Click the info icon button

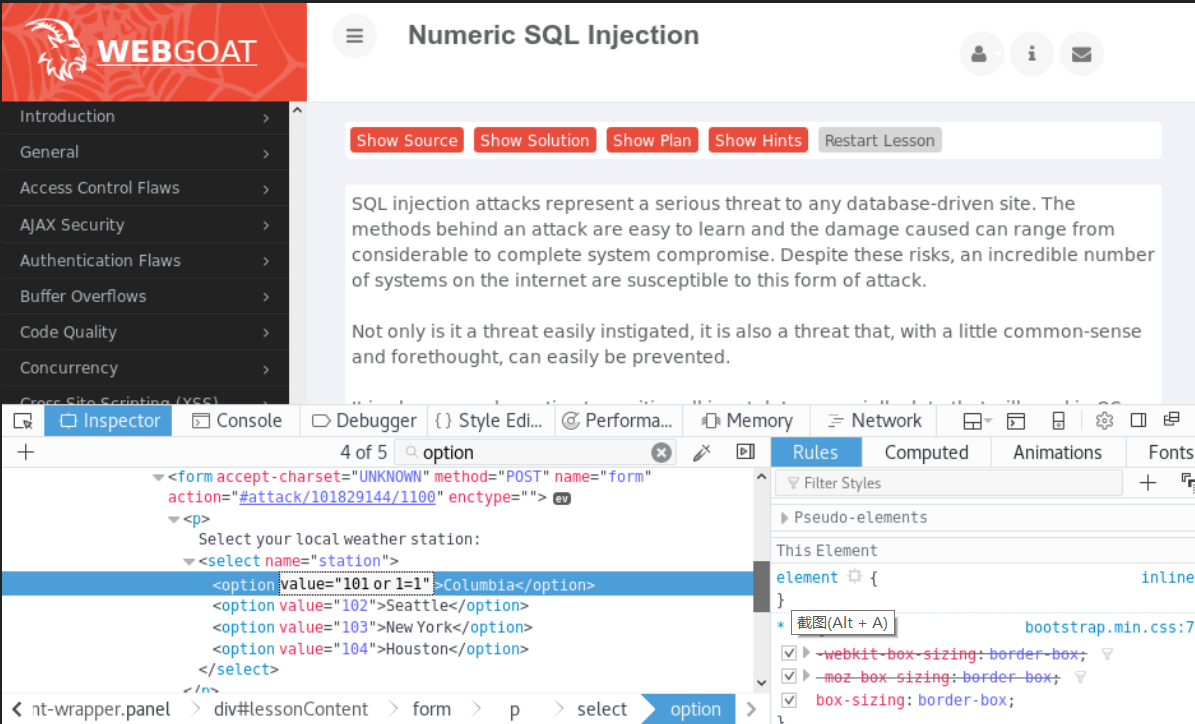(1031, 54)
